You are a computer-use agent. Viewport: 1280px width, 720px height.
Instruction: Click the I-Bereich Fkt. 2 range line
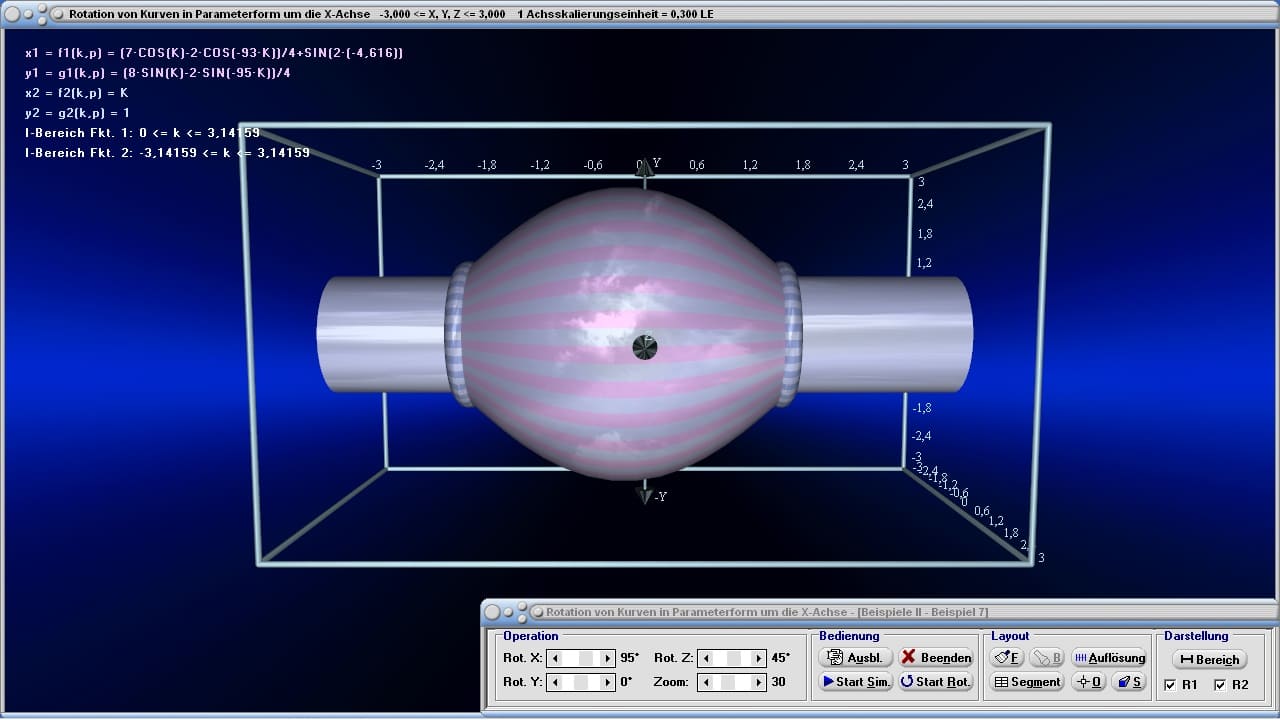tap(167, 153)
